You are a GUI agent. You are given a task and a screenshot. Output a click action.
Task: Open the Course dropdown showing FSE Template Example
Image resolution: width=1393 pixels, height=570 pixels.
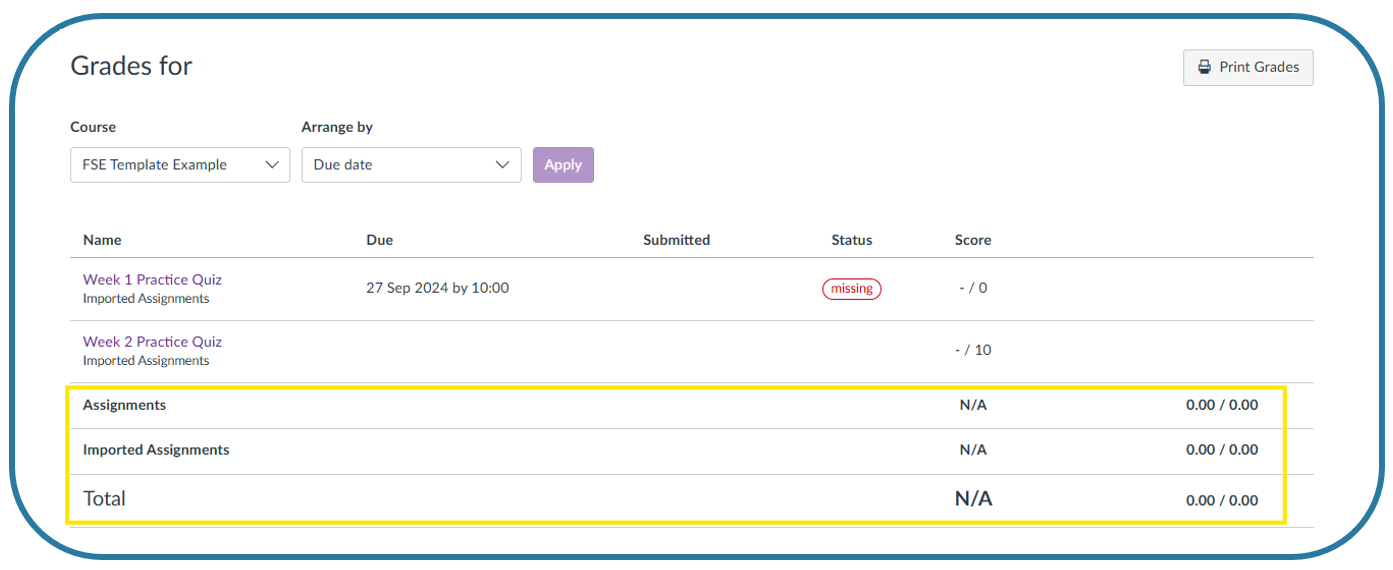(168, 165)
